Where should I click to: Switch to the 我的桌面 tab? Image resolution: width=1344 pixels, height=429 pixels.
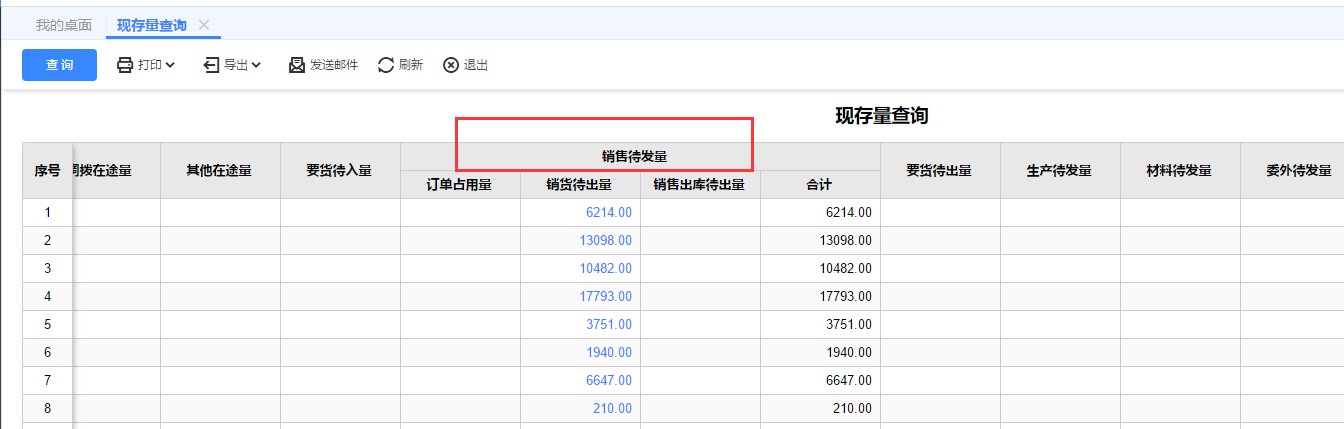coord(64,25)
